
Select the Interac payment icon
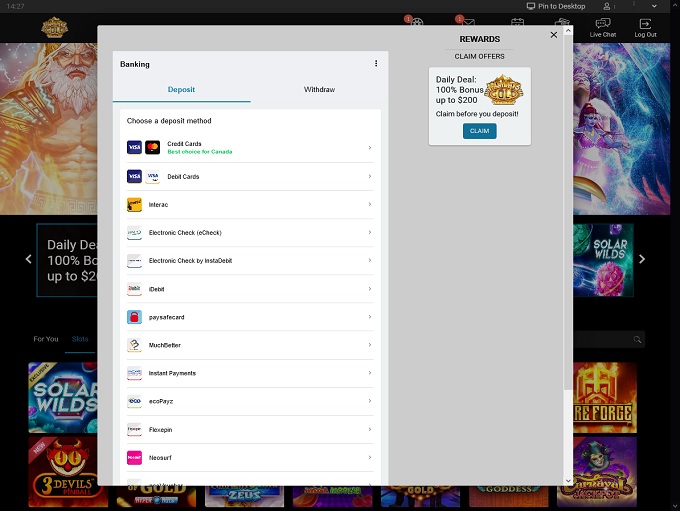tap(134, 205)
